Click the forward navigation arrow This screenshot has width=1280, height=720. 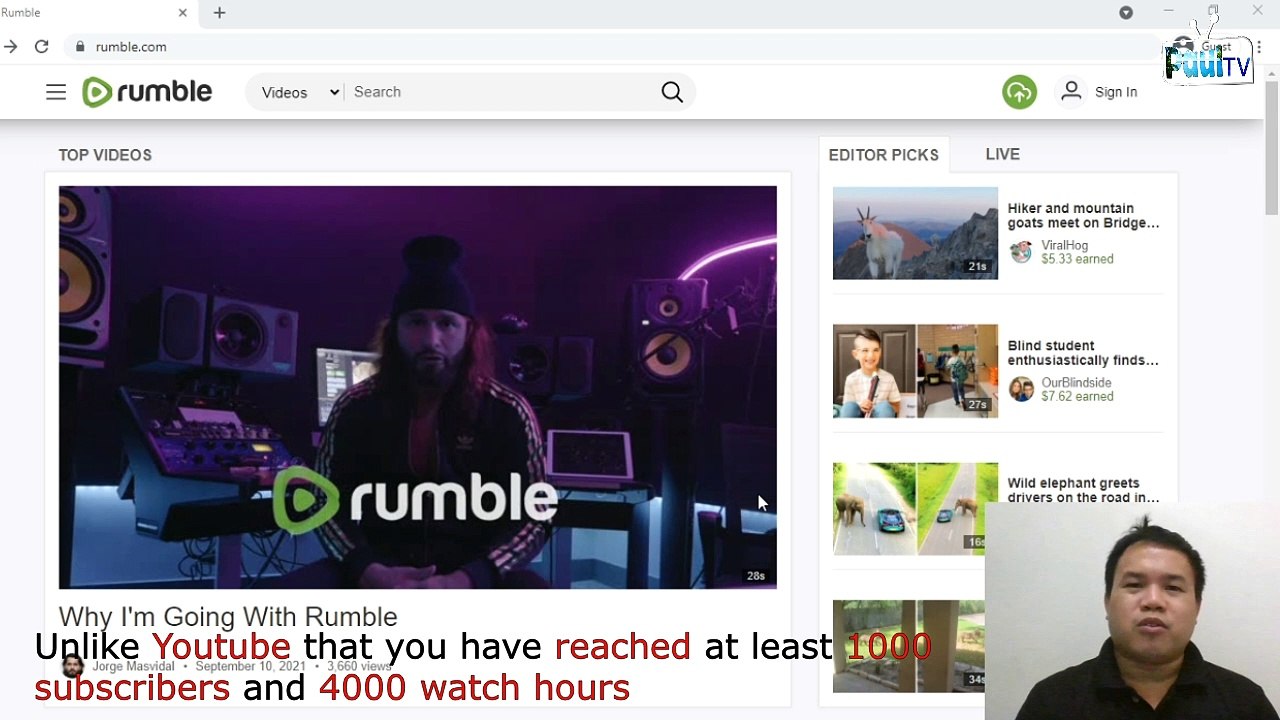pyautogui.click(x=10, y=46)
